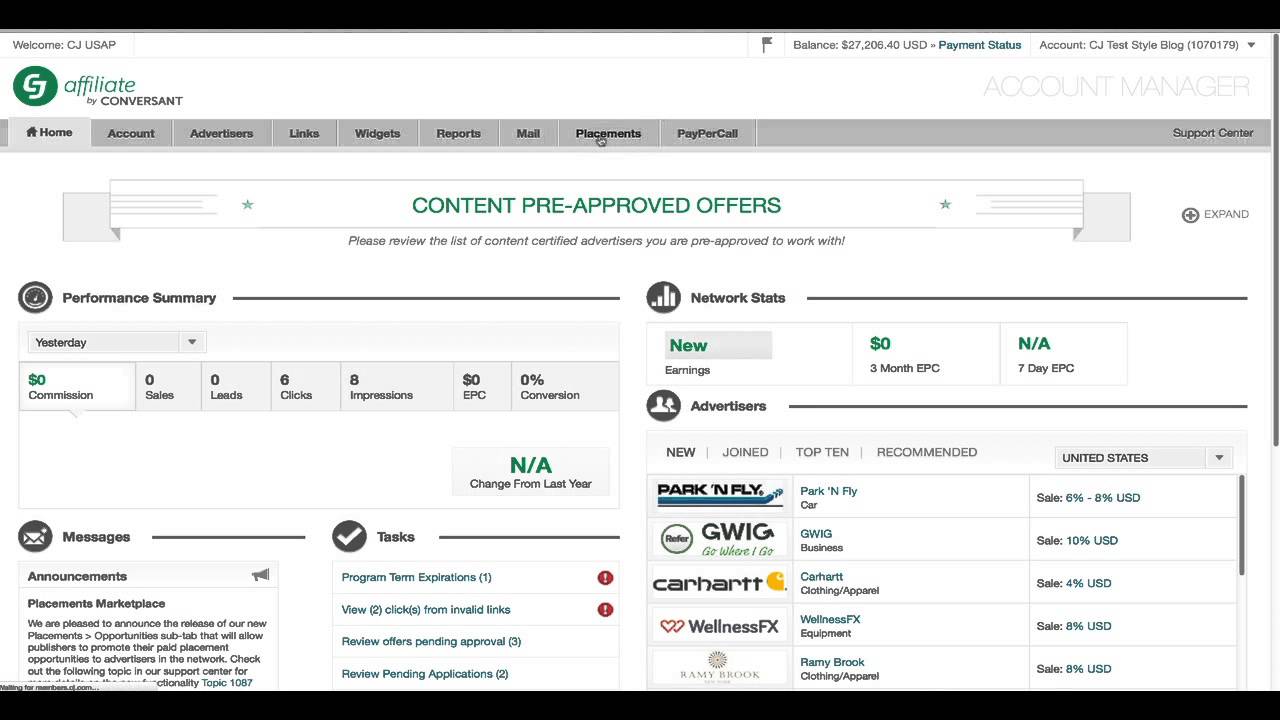Open Program Term Expirations (1) task
This screenshot has width=1280, height=720.
416,578
